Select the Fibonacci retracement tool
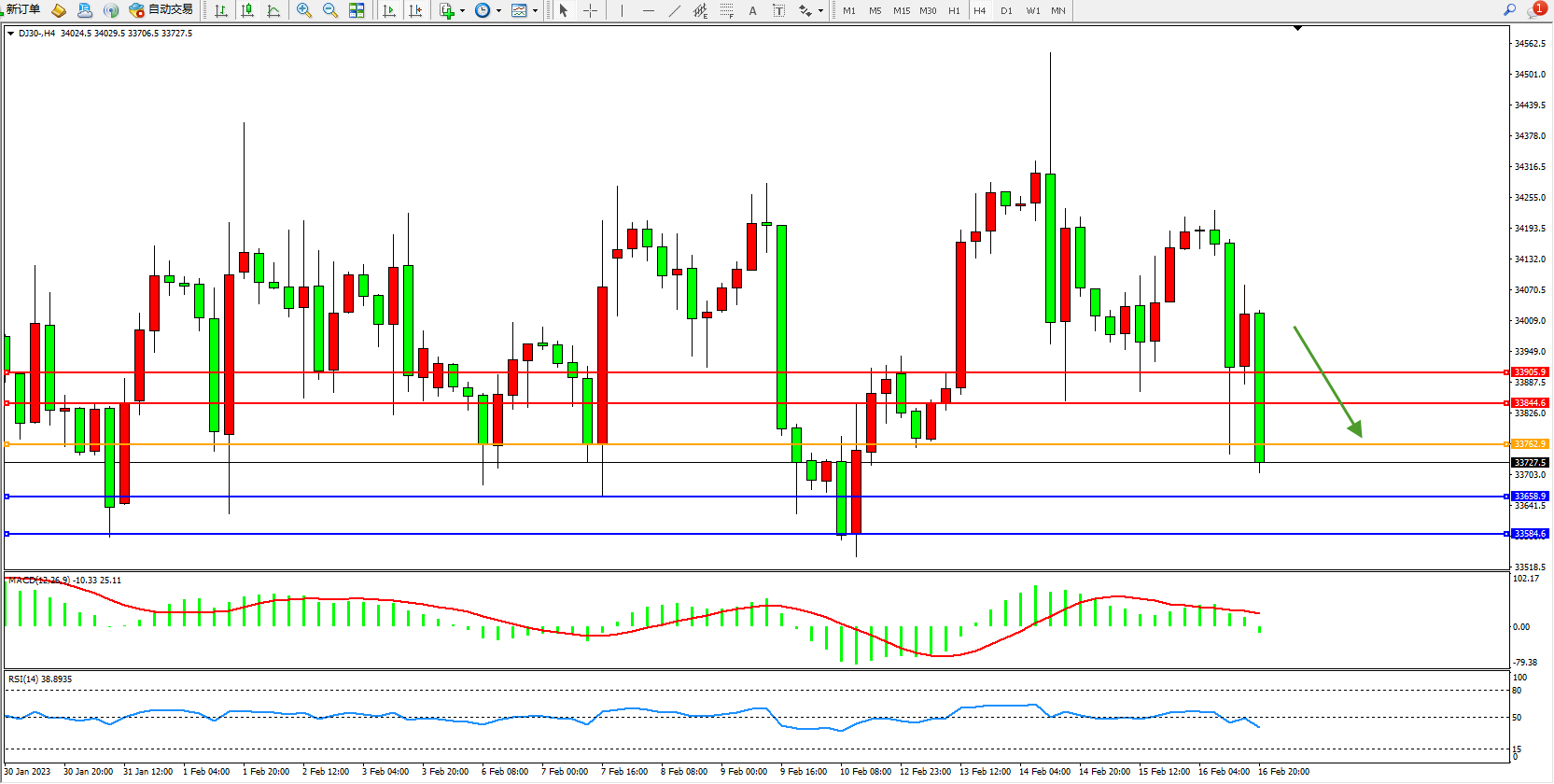This screenshot has height=784, width=1554. (x=726, y=10)
